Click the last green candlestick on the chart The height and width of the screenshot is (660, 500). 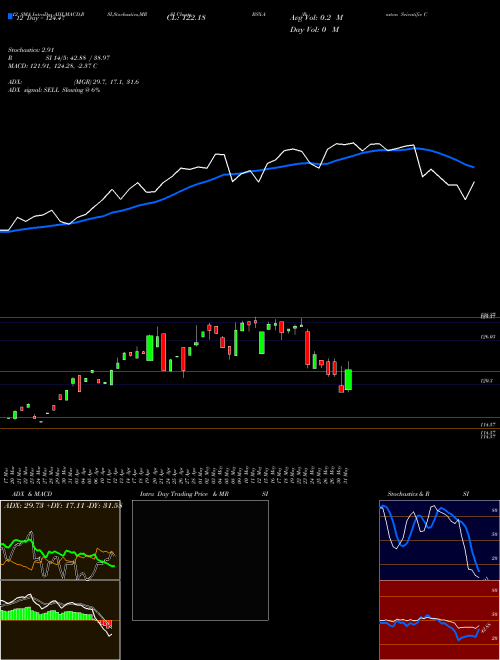pos(348,379)
